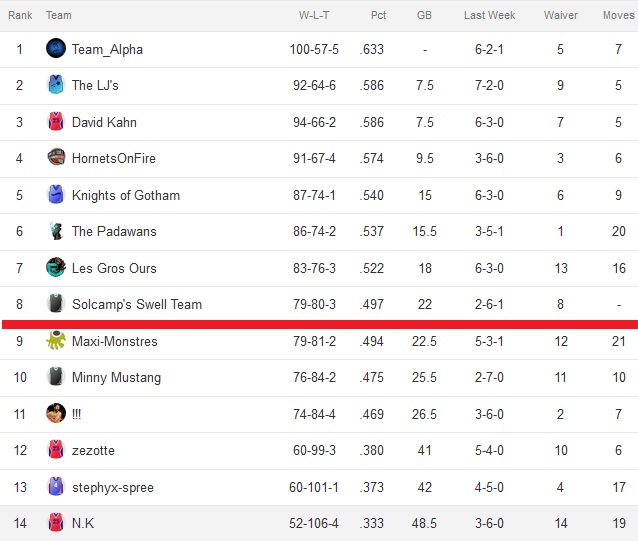Sort standings by the Pct column header
Image resolution: width=638 pixels, height=541 pixels.
[x=378, y=15]
